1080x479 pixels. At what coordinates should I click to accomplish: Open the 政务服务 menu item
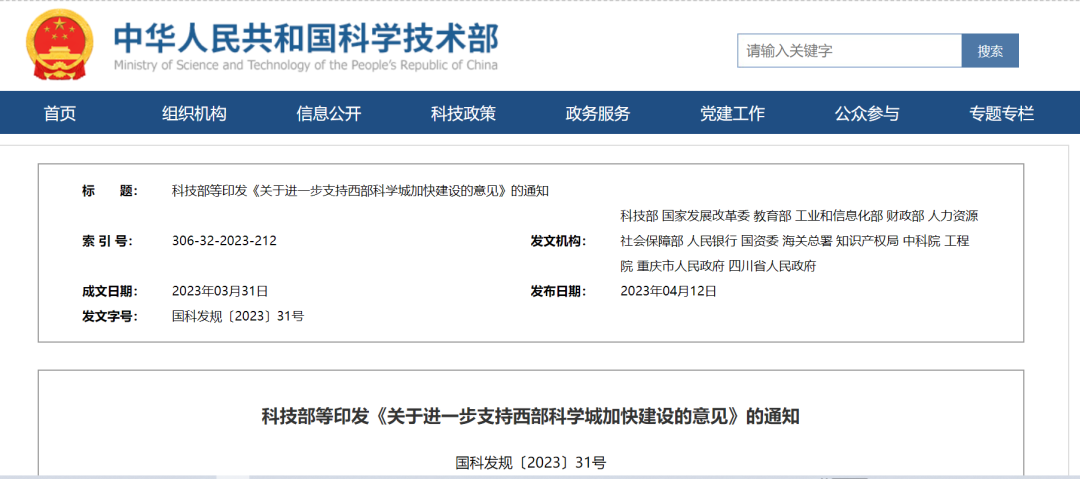click(598, 114)
